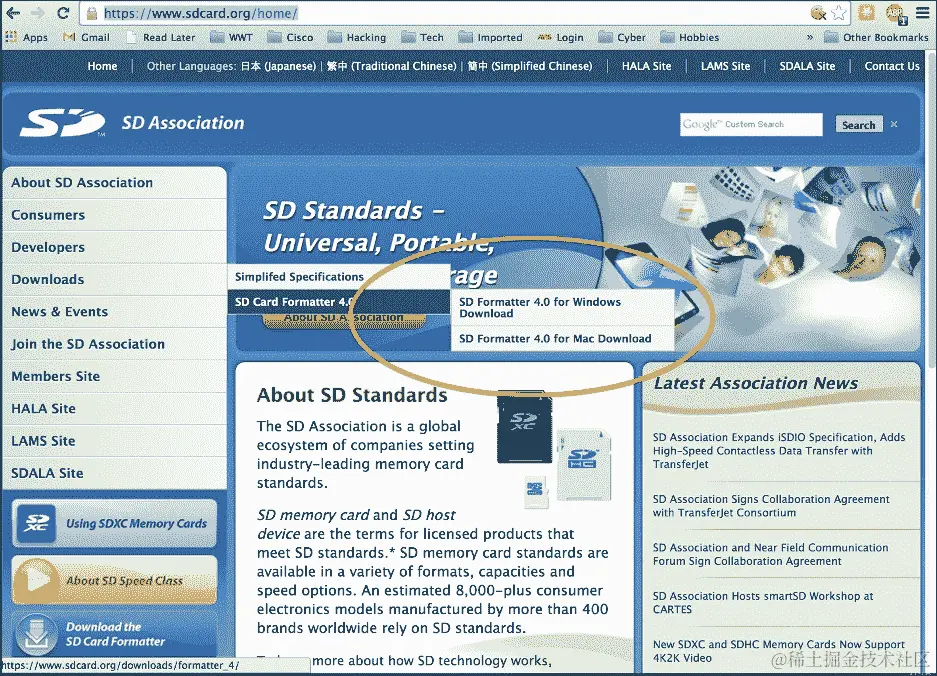The image size is (937, 676).
Task: Open LAMS Site in the top navigation
Action: (725, 66)
